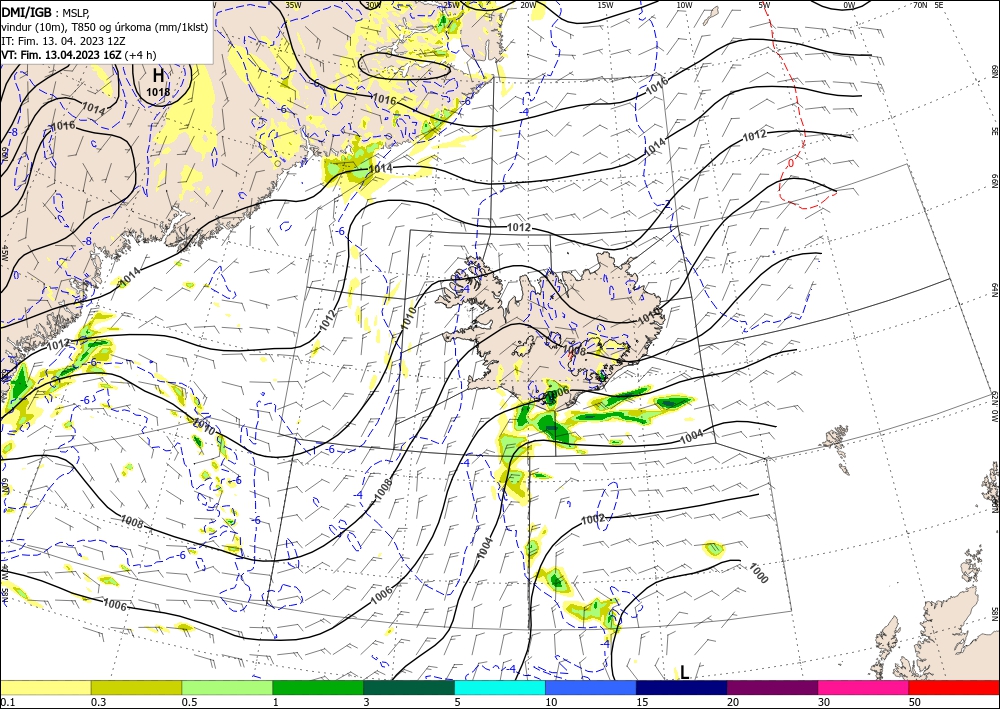This screenshot has width=1000, height=709.
Task: Click the 'IT: Fim. 13. 04. 2023 12Z' line
Action: point(62,41)
